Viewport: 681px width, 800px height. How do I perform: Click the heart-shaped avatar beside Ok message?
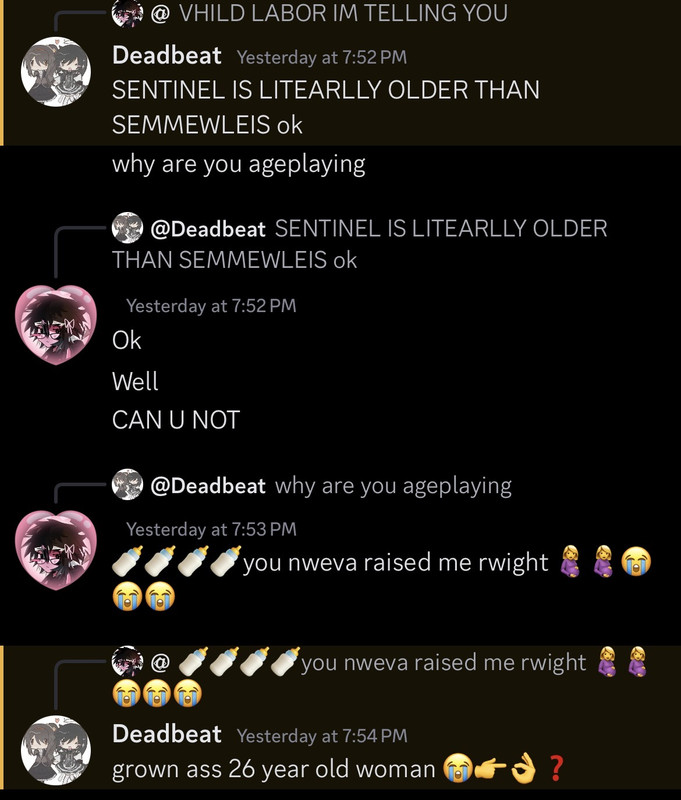56,325
